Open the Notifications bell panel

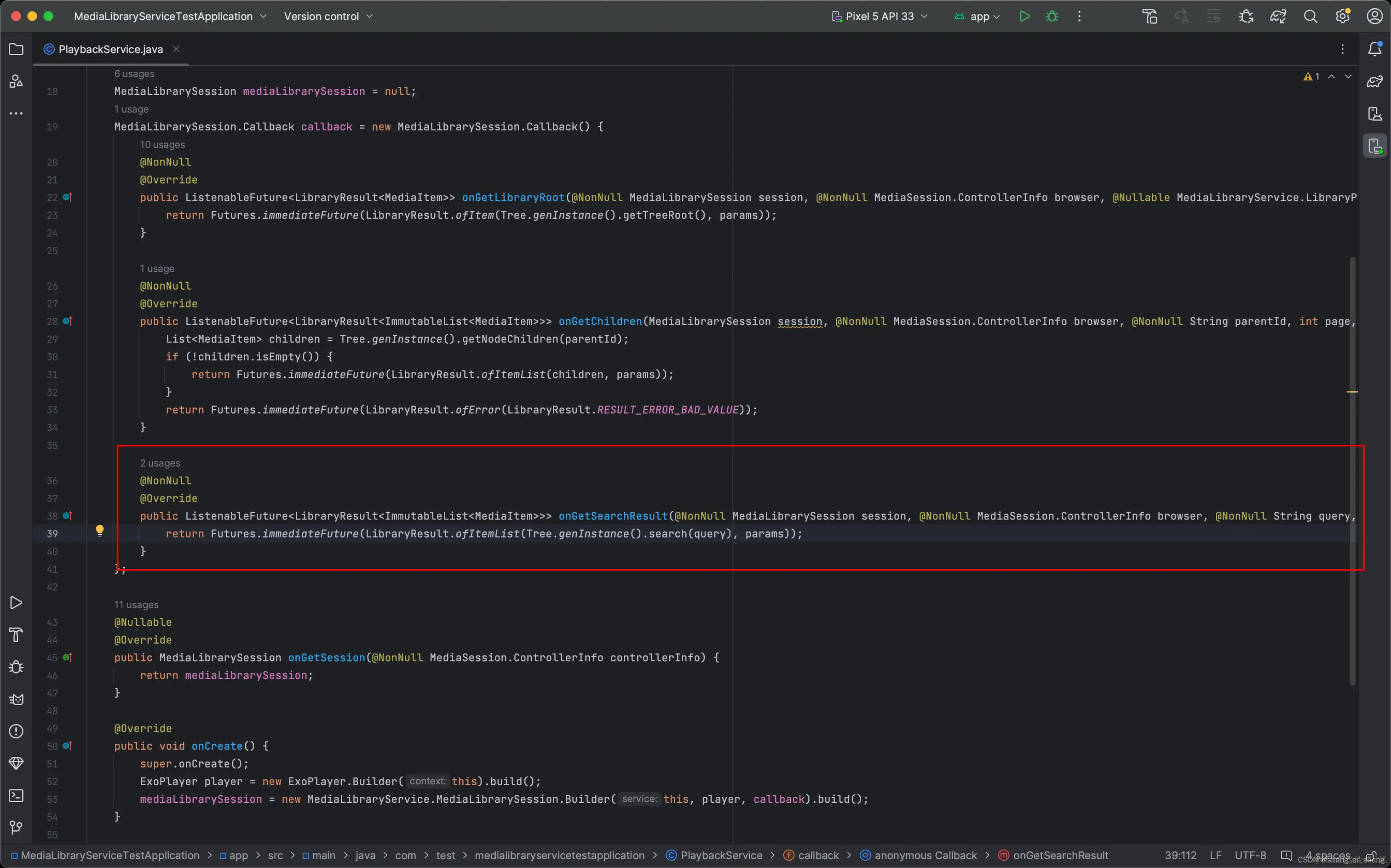coord(1374,49)
